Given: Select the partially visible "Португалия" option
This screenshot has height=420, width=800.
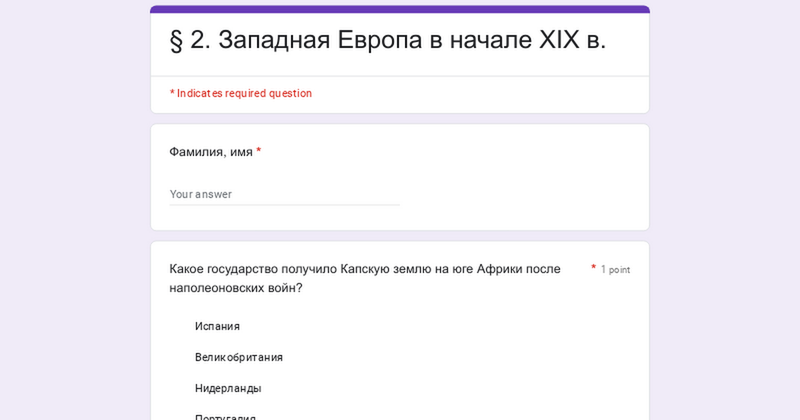Looking at the screenshot, I should 225,417.
